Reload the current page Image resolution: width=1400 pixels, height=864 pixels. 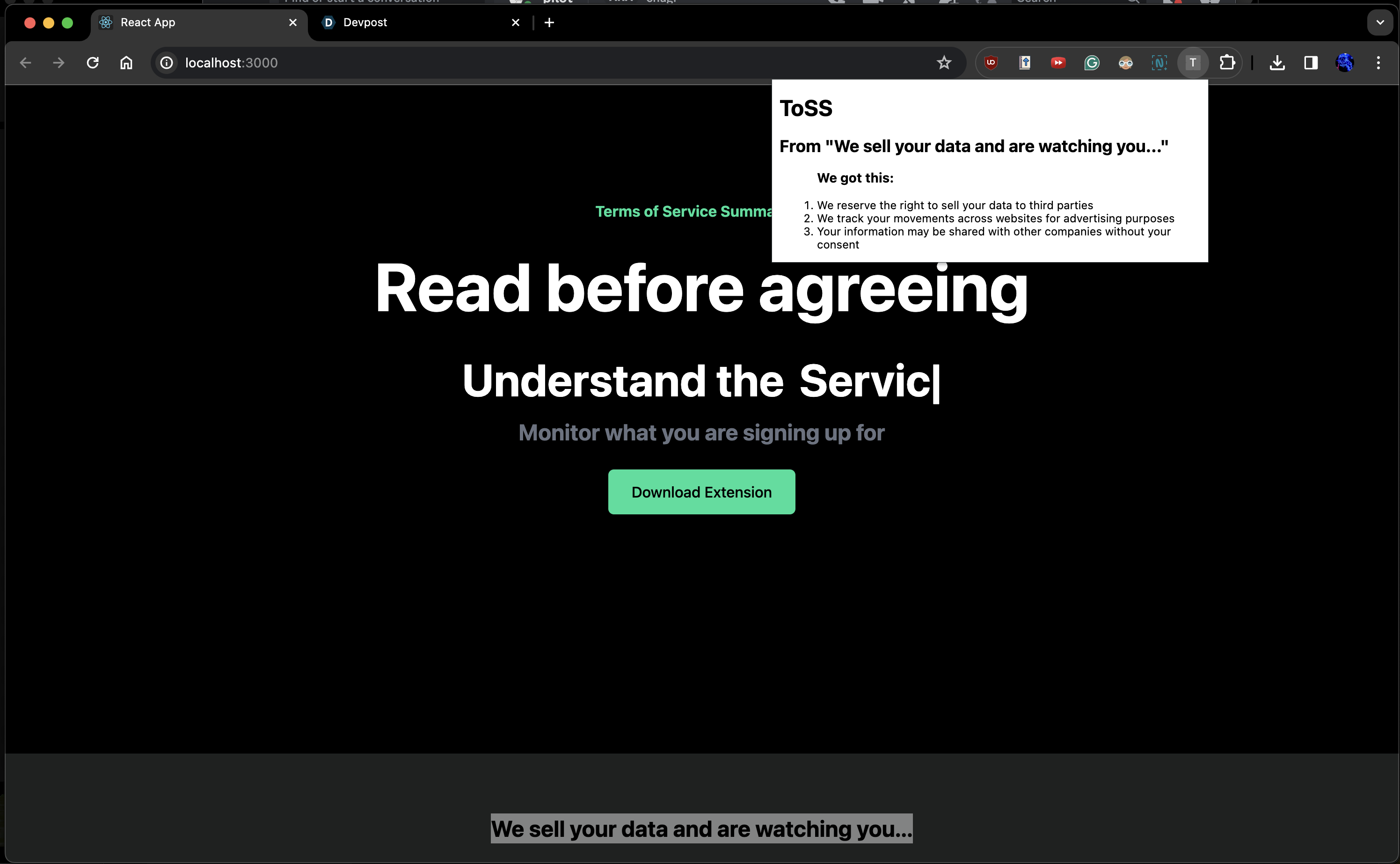pyautogui.click(x=93, y=63)
